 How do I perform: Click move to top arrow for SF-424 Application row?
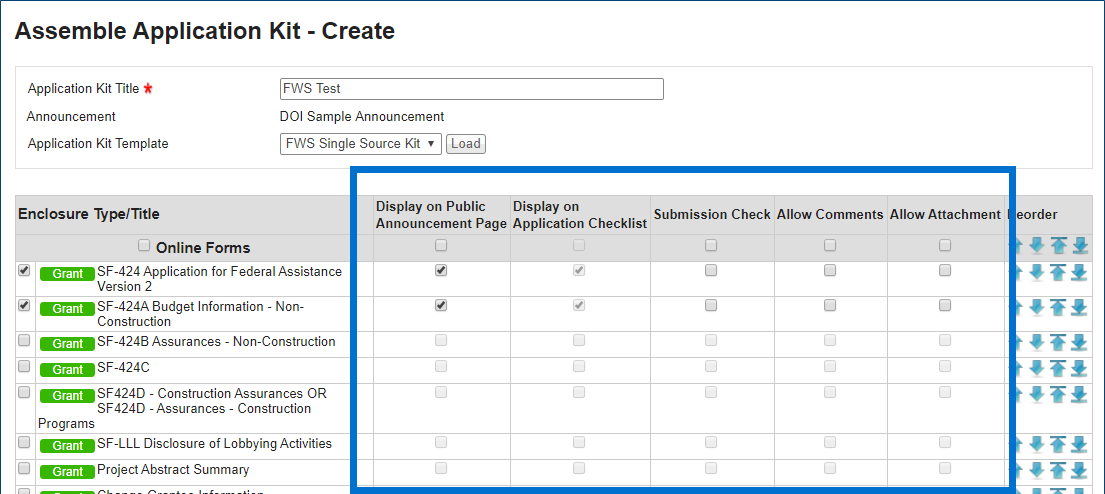[x=1058, y=273]
